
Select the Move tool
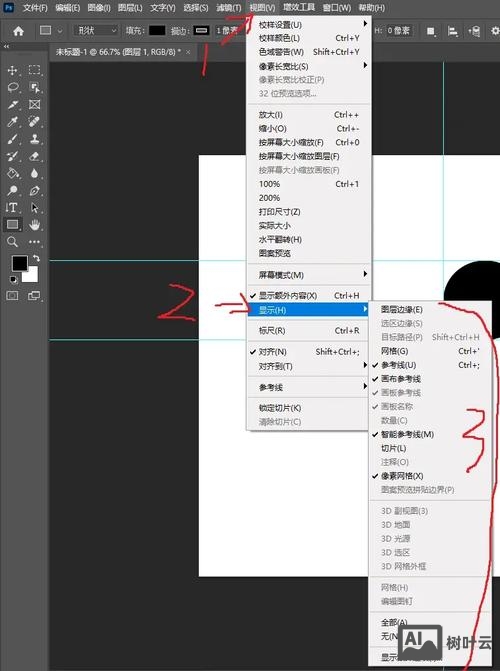(12, 70)
